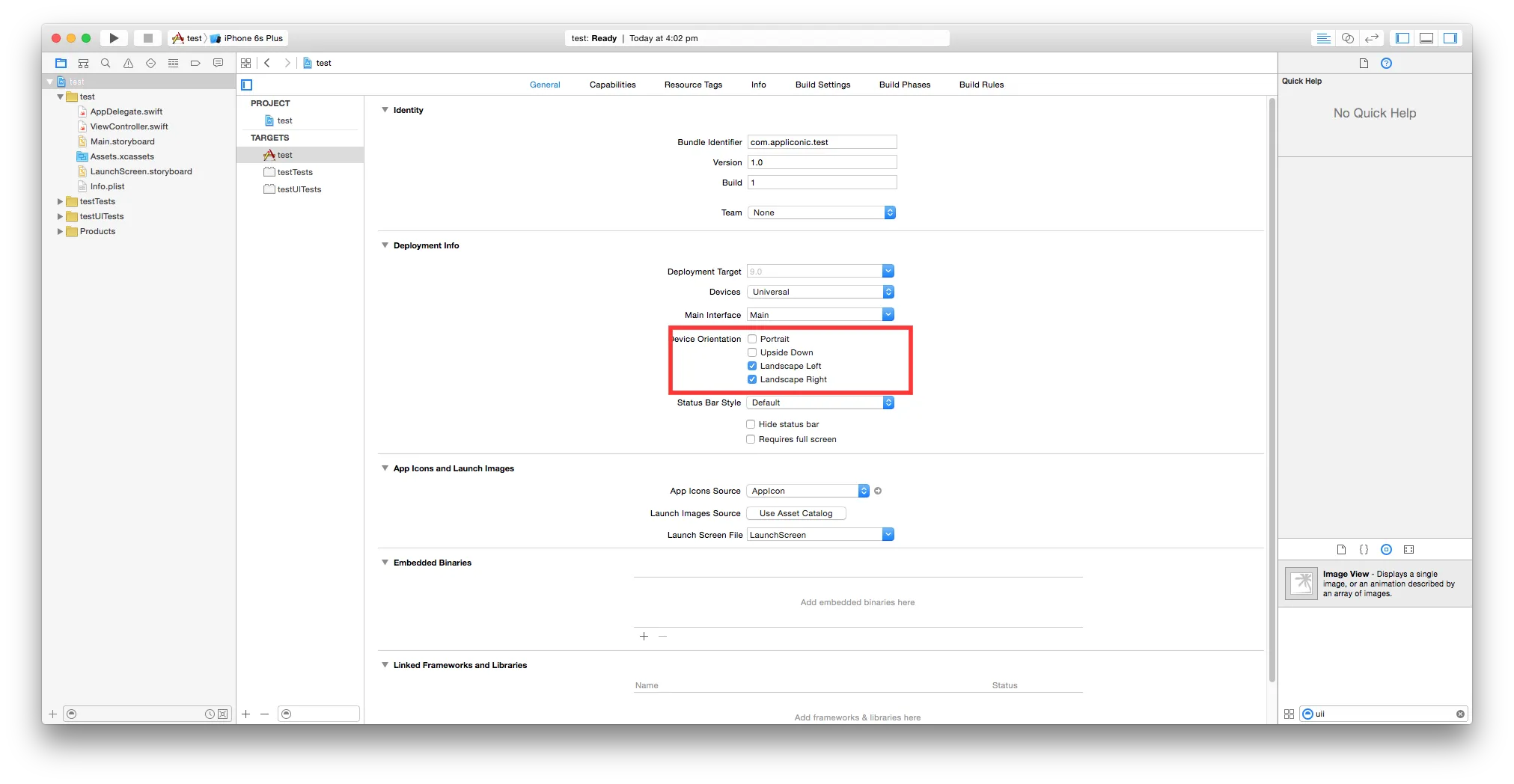
Task: Go forward in editor history
Action: click(x=287, y=64)
